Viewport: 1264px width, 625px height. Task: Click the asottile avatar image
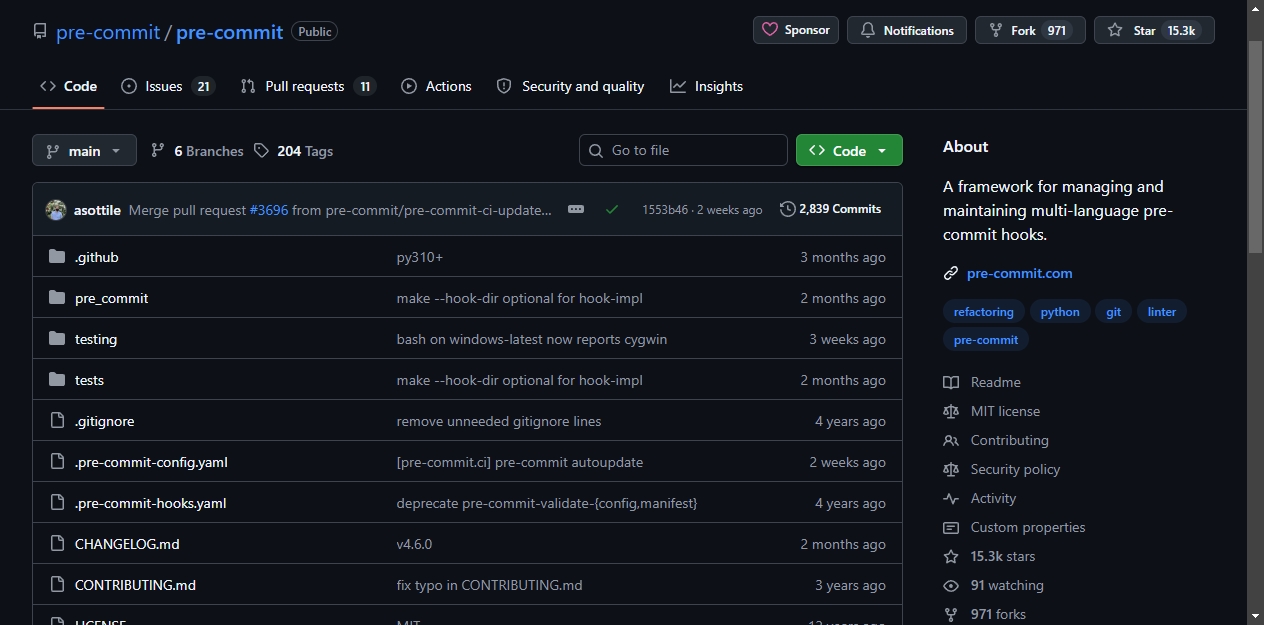click(56, 210)
